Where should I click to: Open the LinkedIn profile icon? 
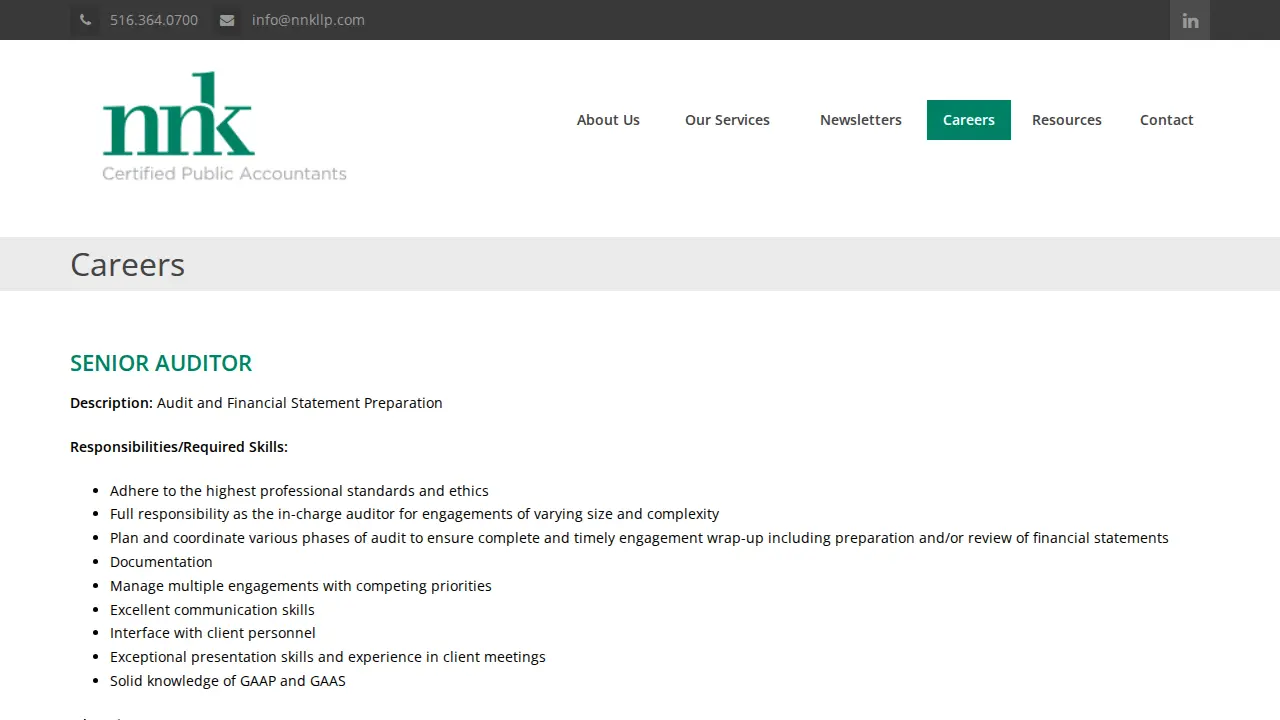(1190, 20)
